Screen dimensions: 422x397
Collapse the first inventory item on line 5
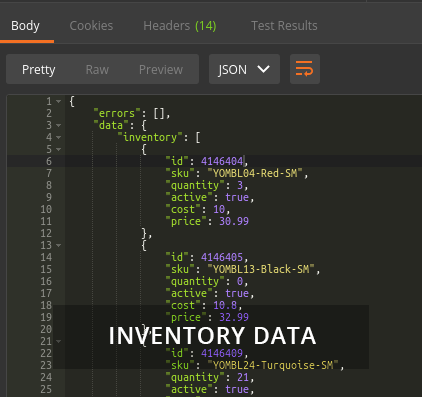[59, 149]
